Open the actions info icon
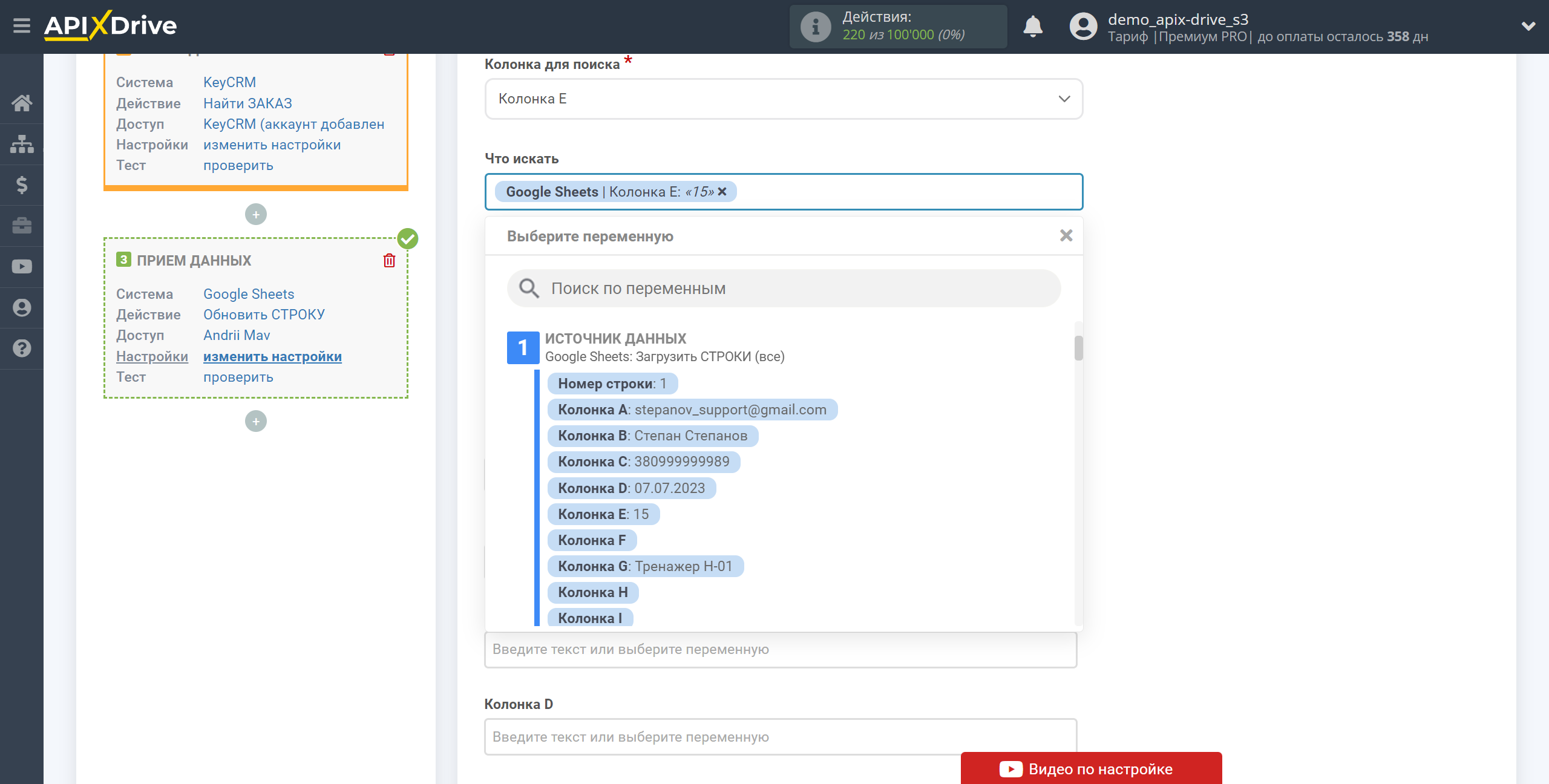1549x784 pixels. click(815, 27)
